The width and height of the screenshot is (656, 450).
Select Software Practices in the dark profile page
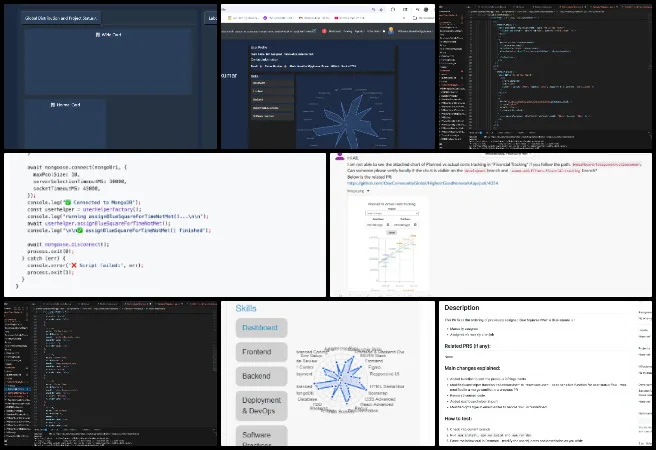272,116
